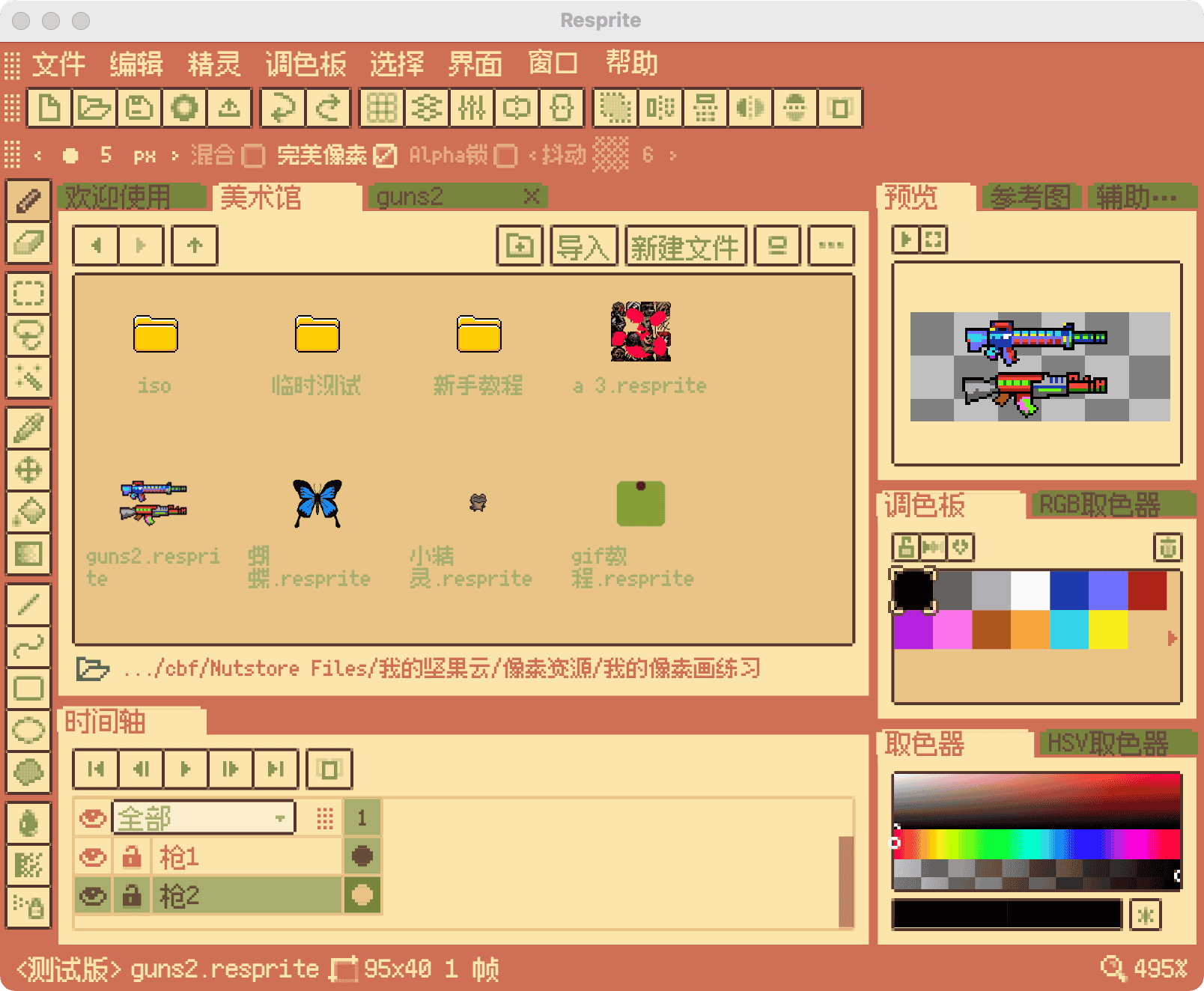The image size is (1204, 991).
Task: Toggle the 完美像素 pixel-perfect checkbox
Action: (x=385, y=156)
